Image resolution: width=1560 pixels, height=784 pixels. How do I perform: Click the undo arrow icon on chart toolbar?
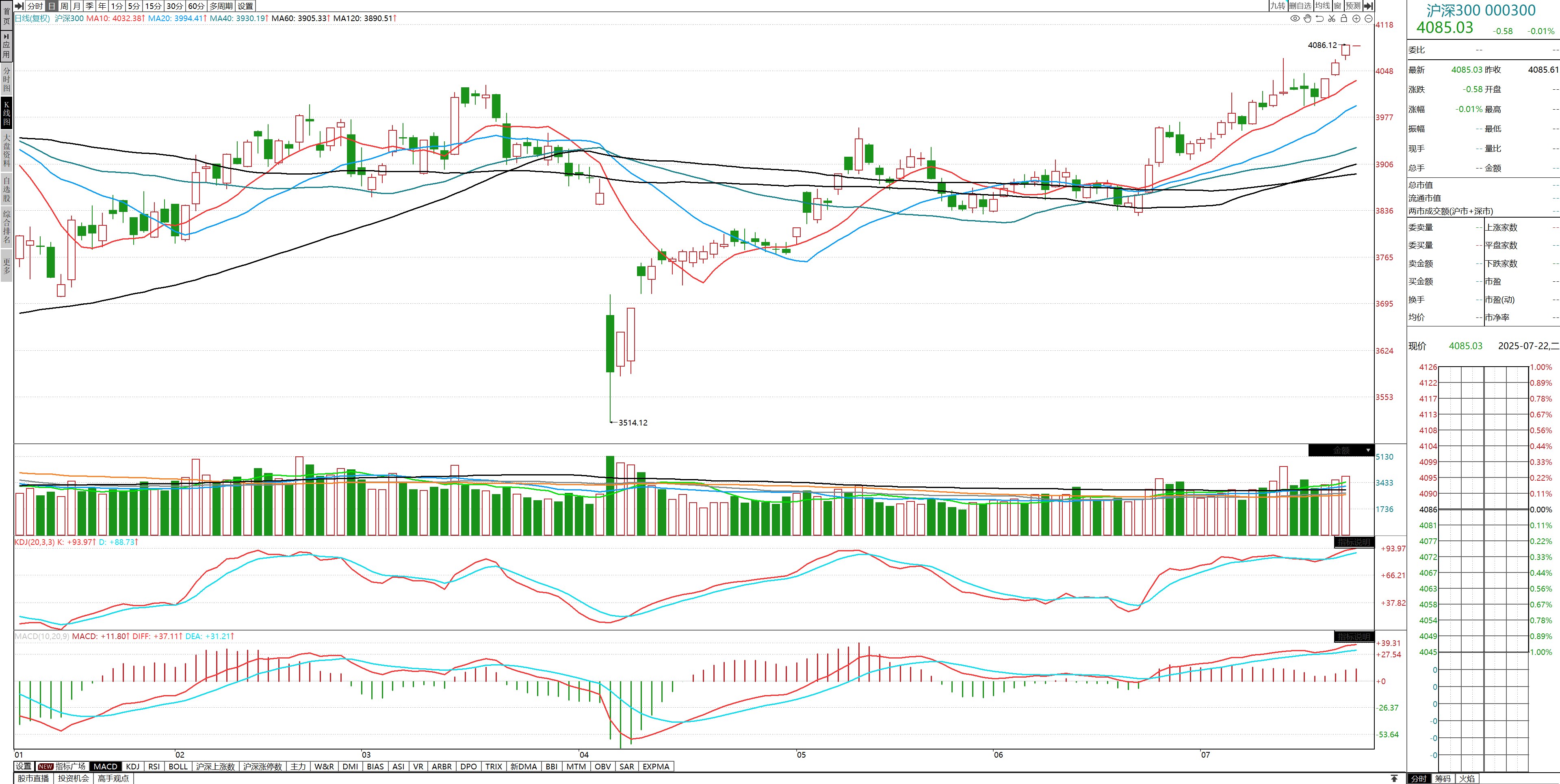[x=1319, y=19]
